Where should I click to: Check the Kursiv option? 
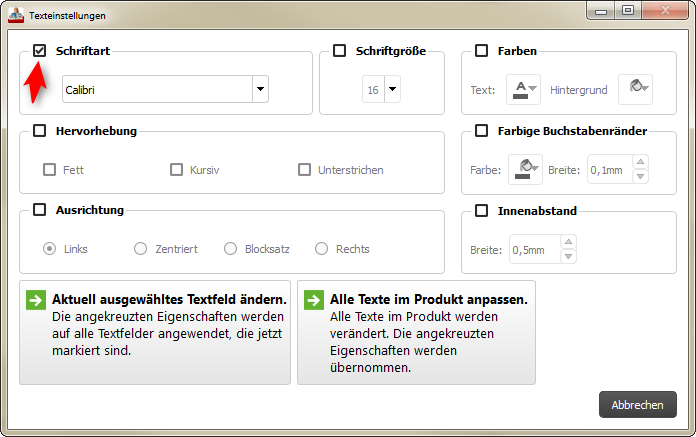177,170
